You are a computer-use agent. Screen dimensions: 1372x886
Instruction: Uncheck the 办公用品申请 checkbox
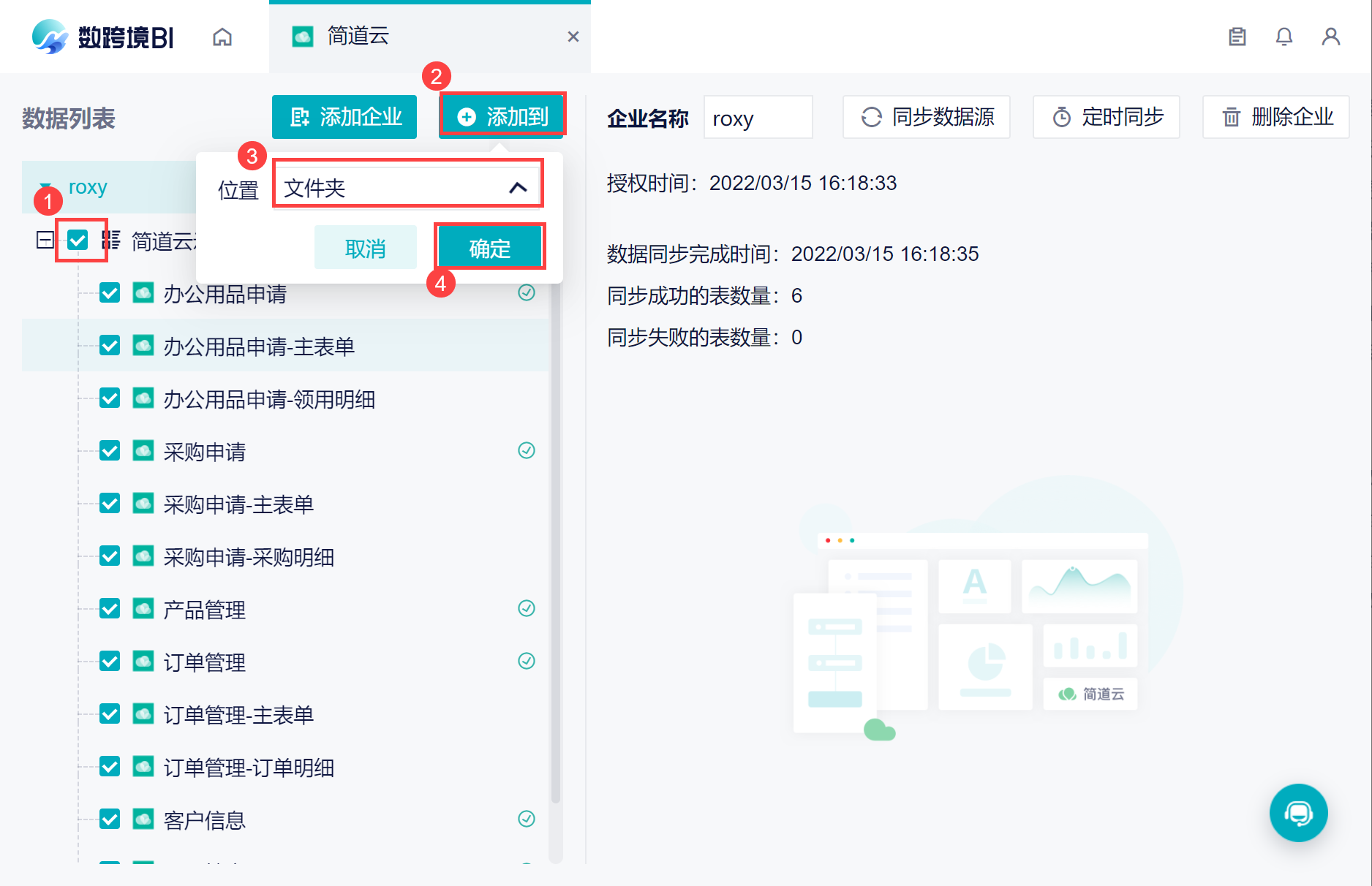click(x=110, y=294)
